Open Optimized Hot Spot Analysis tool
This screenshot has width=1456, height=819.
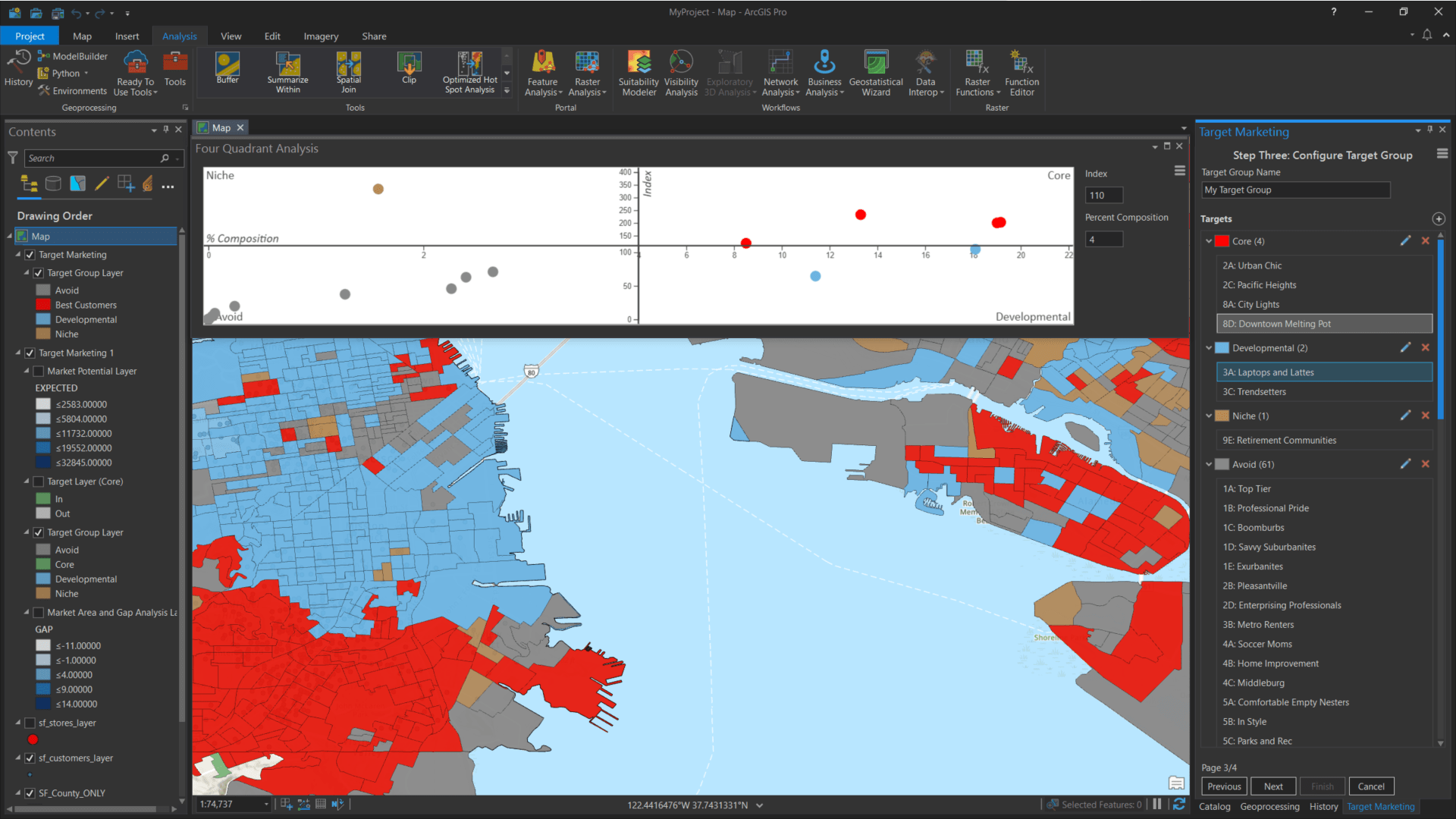470,73
